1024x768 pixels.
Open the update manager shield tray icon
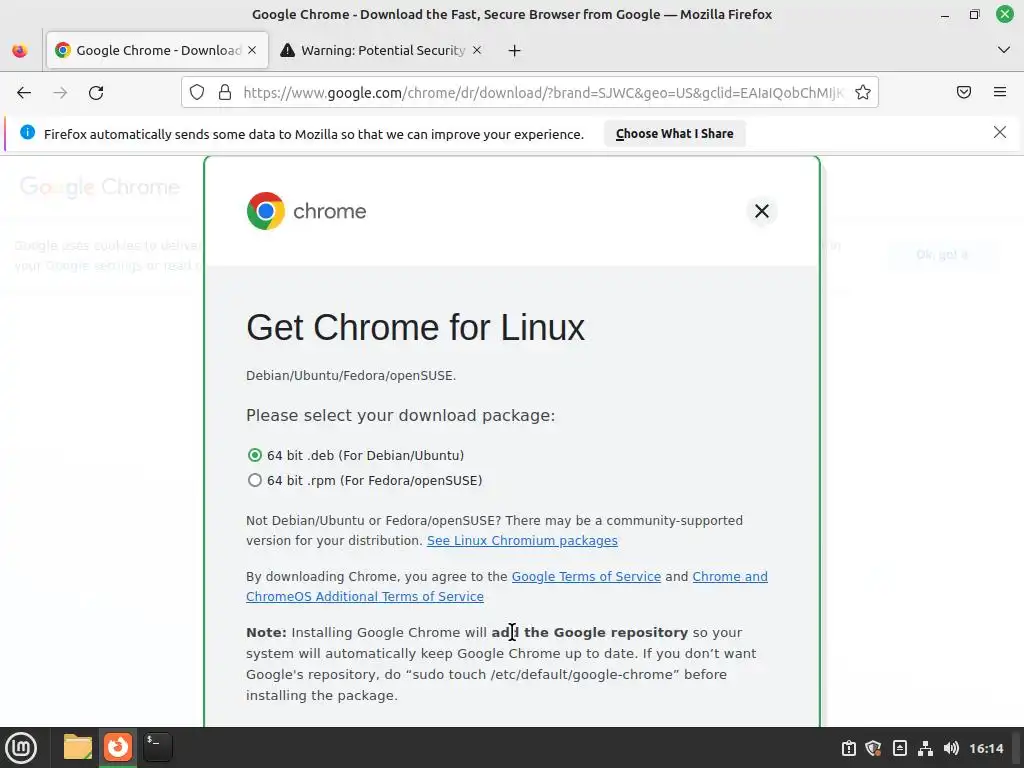874,748
